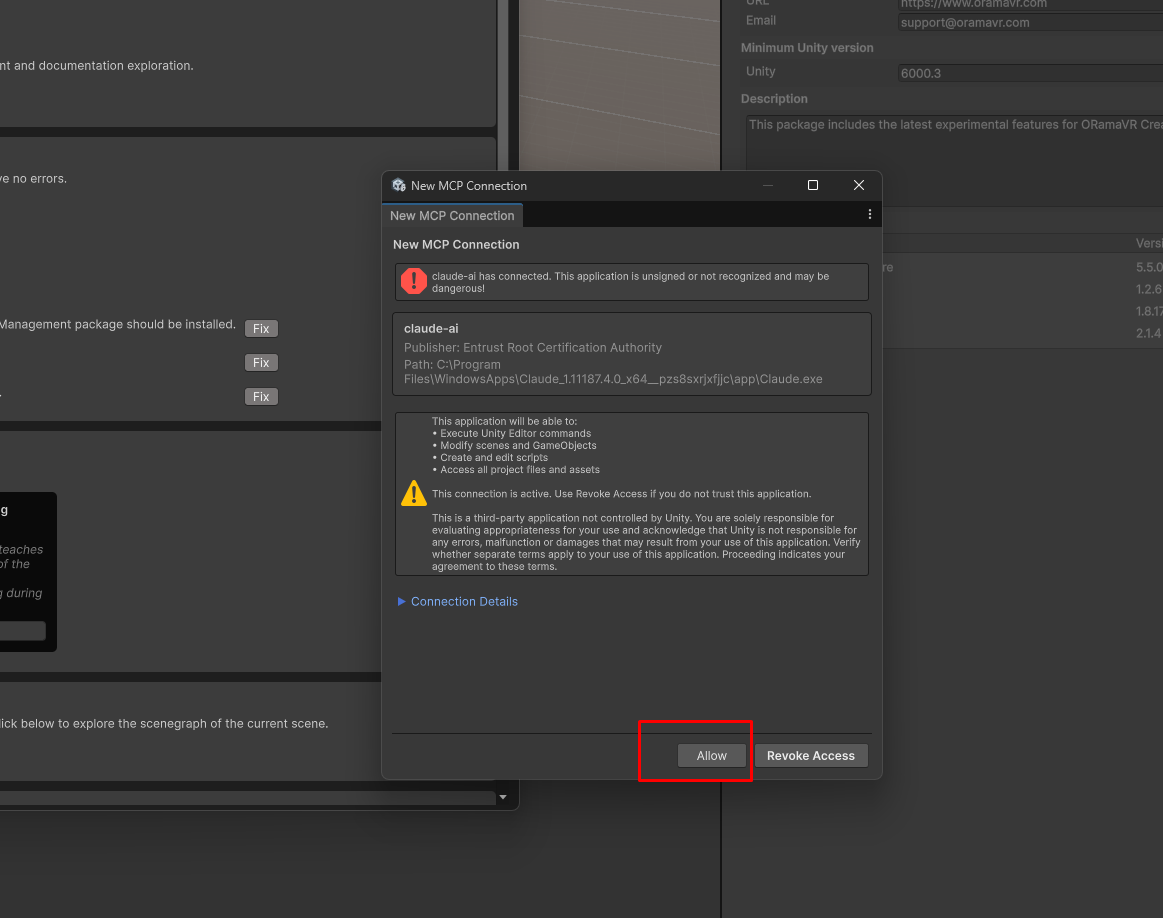This screenshot has width=1163, height=918.
Task: Click Revoke Access button
Action: 811,756
